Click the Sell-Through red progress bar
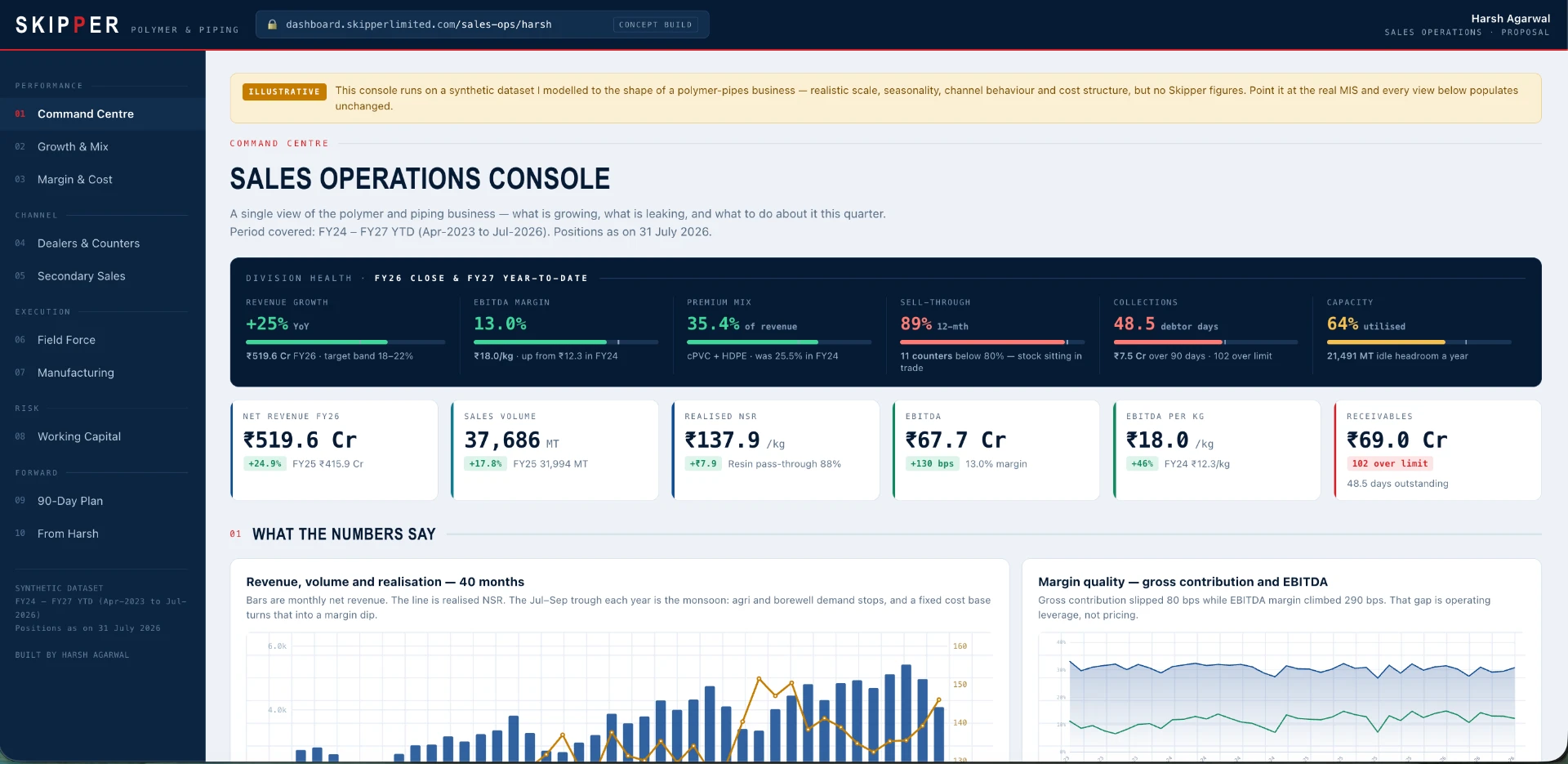 992,342
